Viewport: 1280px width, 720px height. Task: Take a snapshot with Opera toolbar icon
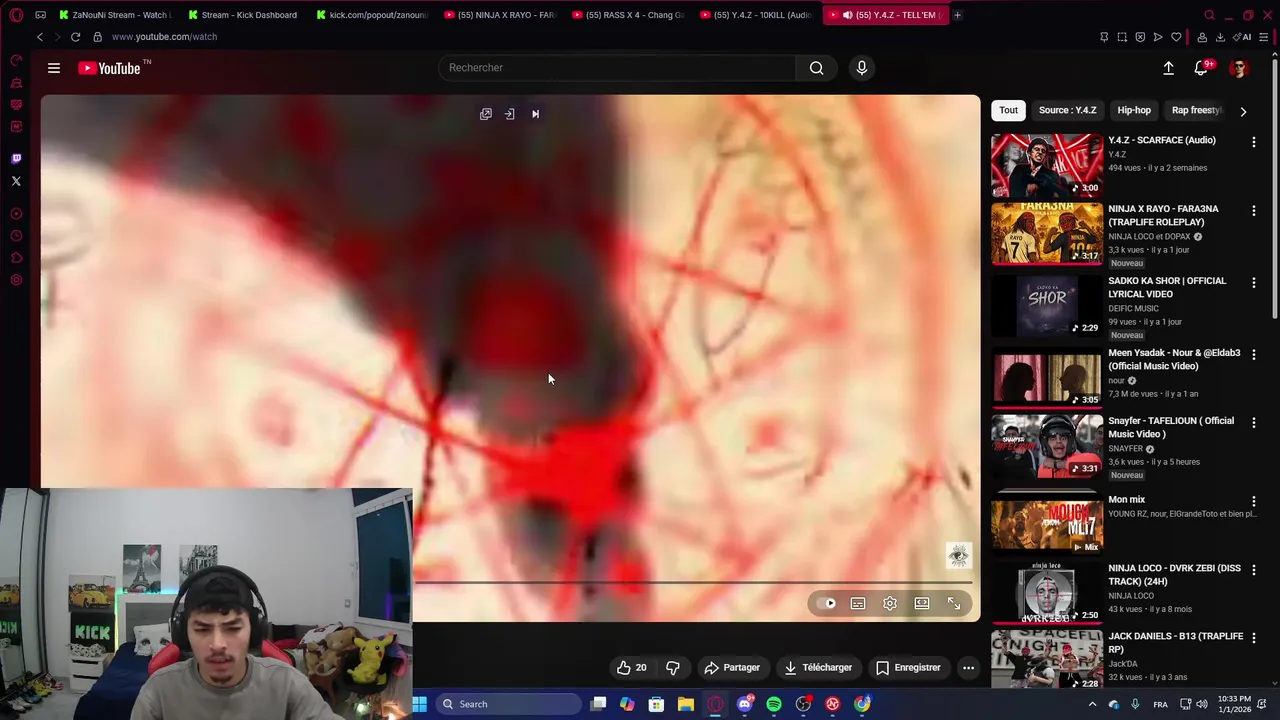point(1122,37)
